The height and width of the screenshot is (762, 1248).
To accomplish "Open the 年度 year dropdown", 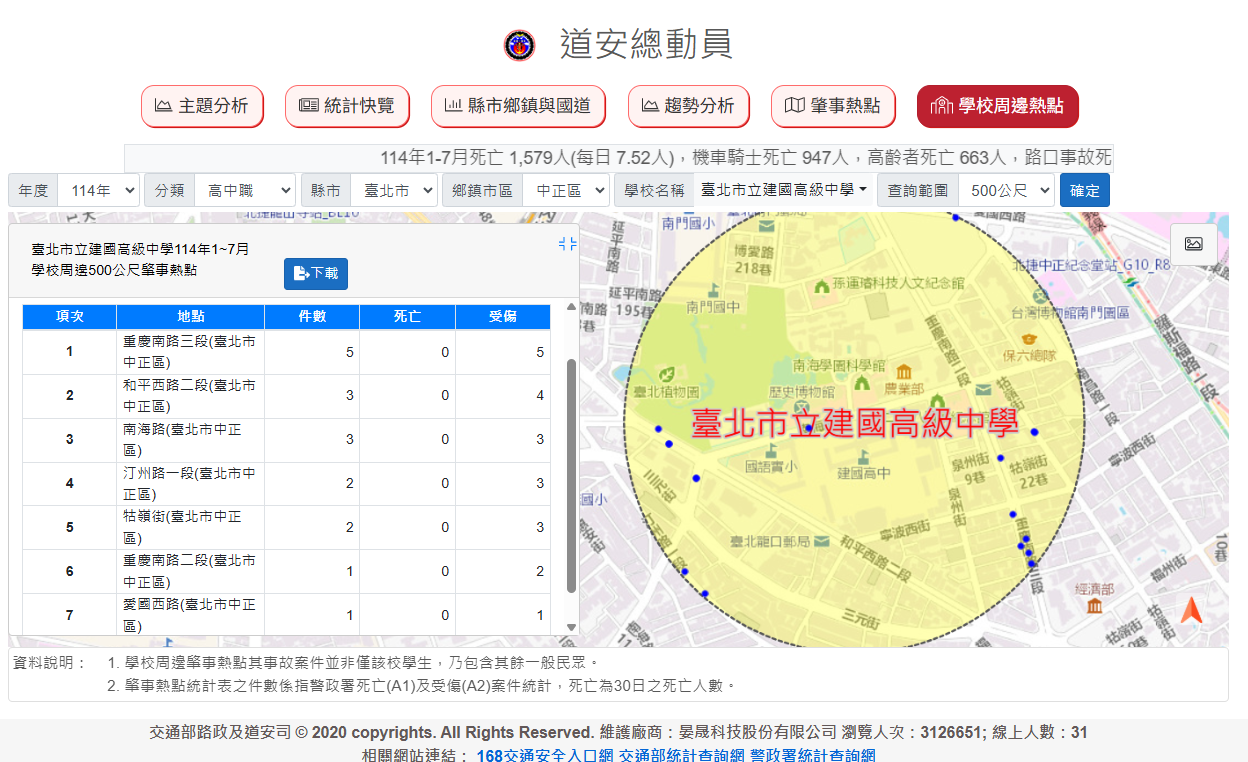I will pyautogui.click(x=98, y=190).
